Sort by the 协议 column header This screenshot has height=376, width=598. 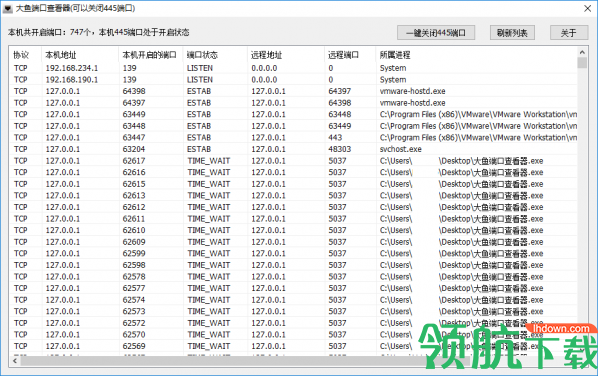coord(25,55)
